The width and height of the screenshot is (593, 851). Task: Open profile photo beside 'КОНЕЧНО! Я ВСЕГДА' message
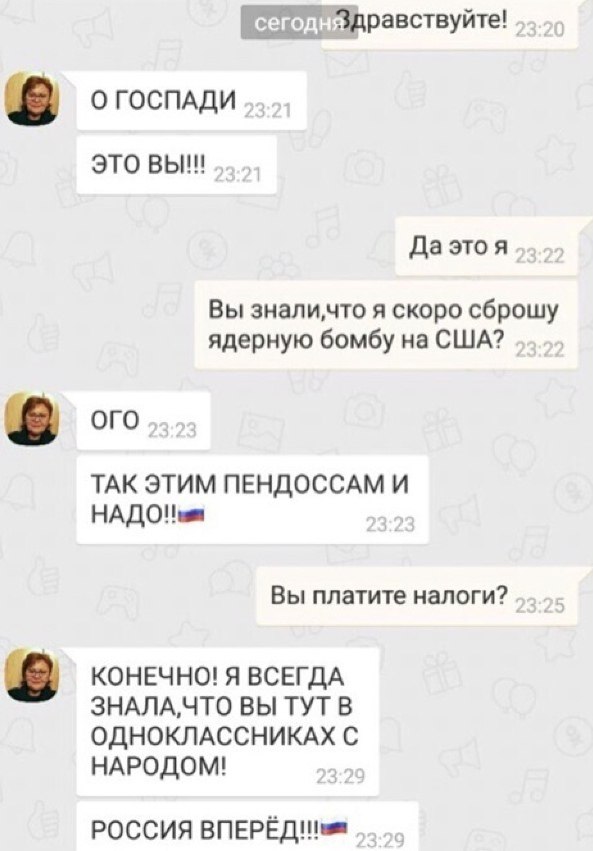tap(31, 675)
